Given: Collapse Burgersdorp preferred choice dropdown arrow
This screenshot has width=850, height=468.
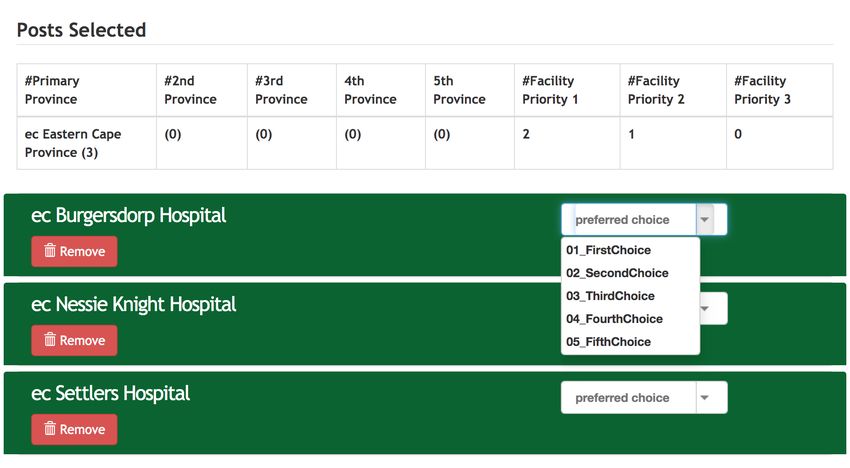Looking at the screenshot, I should point(705,220).
